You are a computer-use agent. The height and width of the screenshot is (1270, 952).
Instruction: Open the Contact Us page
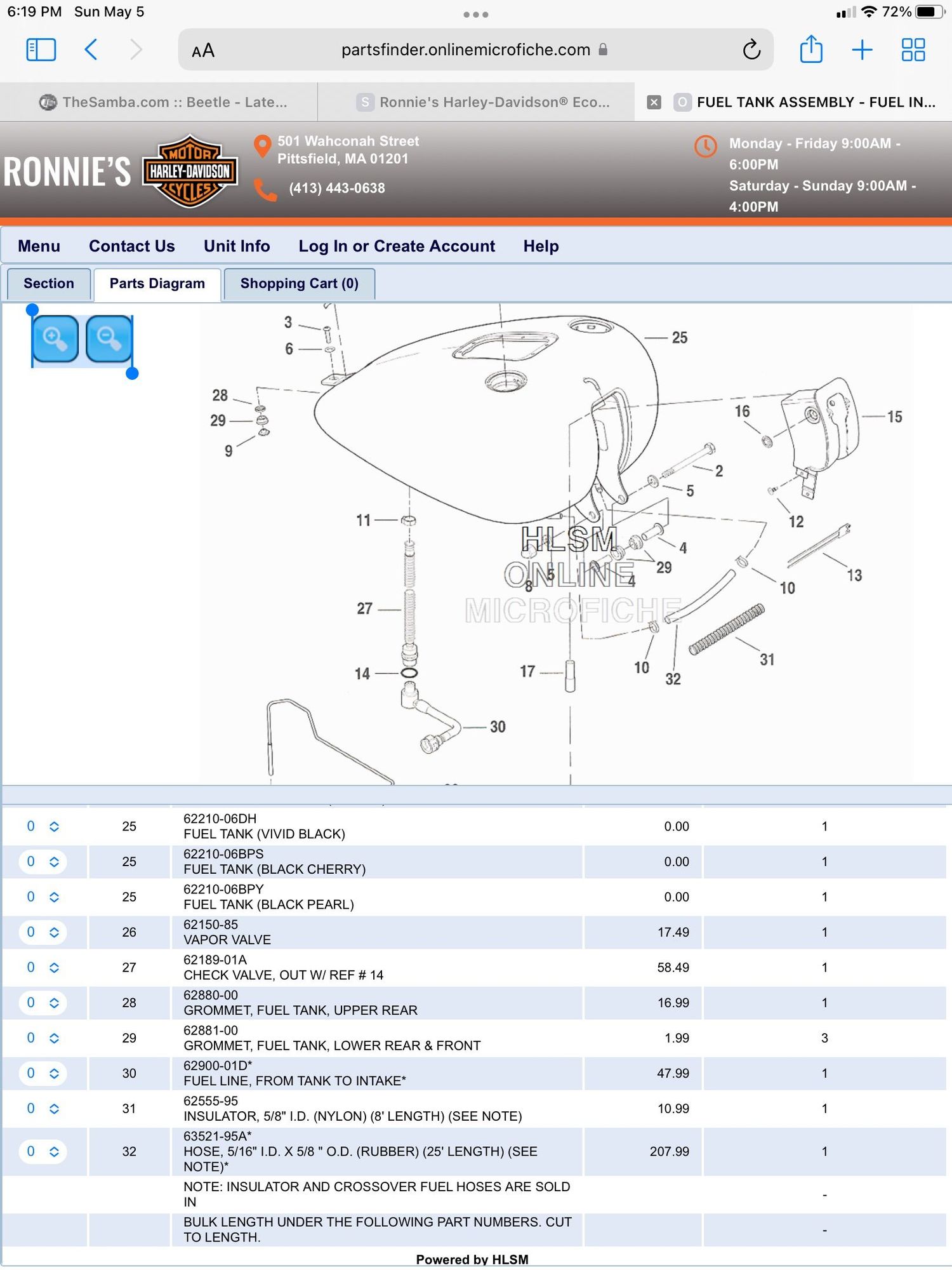pos(131,246)
